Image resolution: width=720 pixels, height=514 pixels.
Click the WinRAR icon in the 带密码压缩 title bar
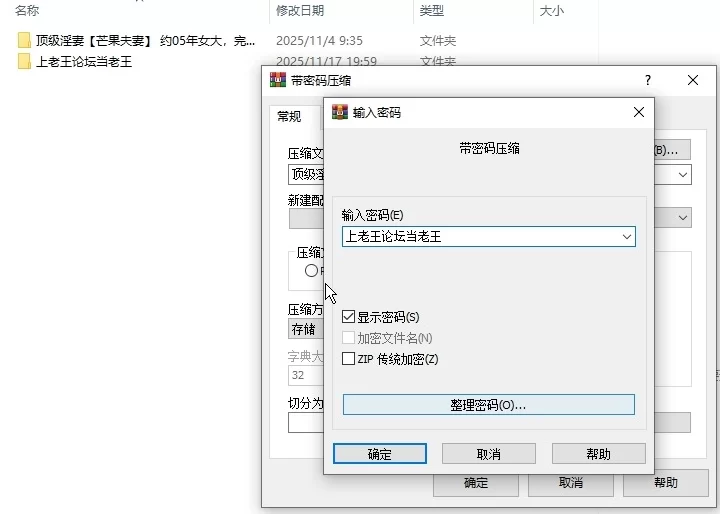pyautogui.click(x=278, y=80)
